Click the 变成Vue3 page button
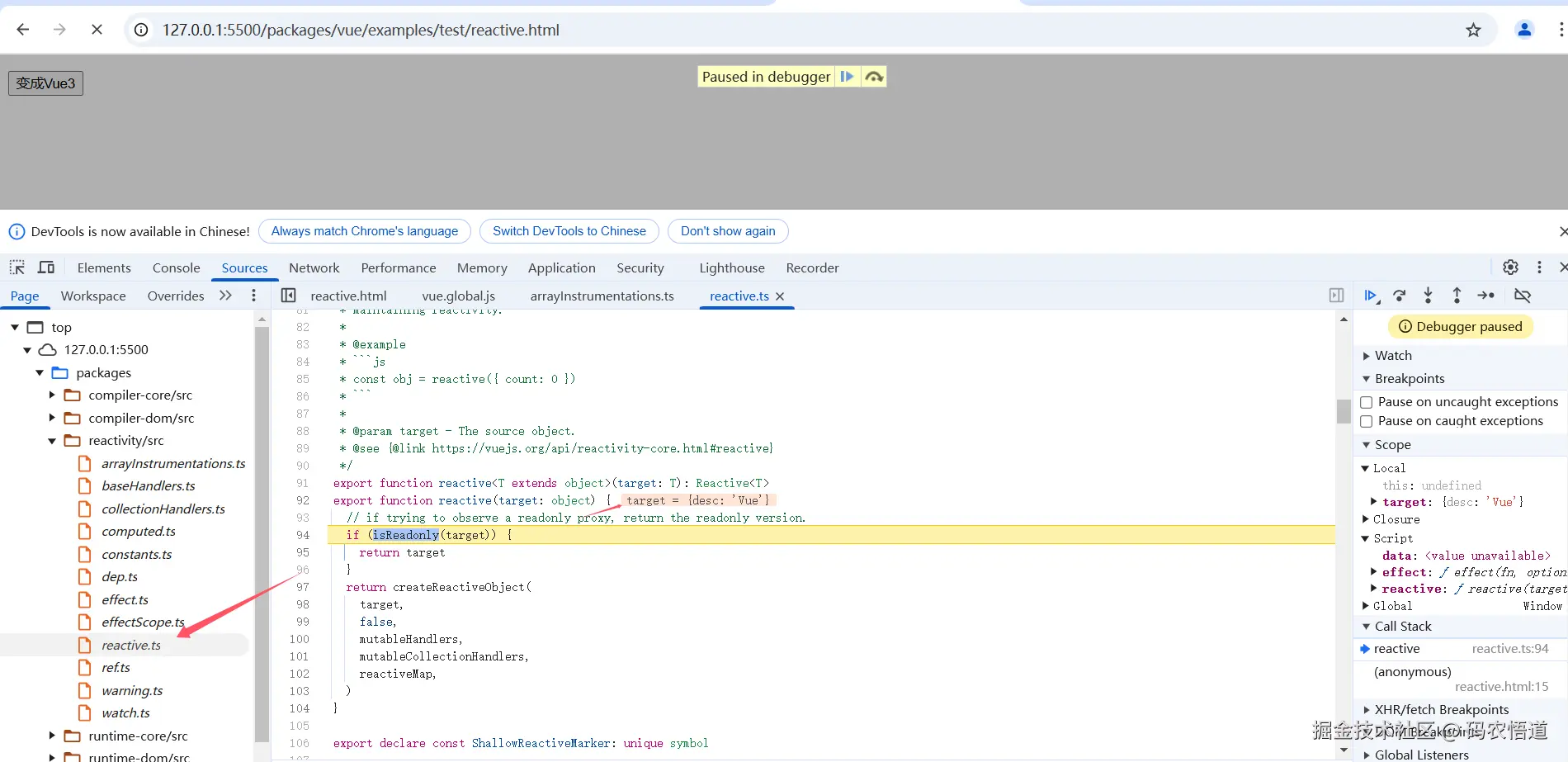The width and height of the screenshot is (1568, 762). (45, 83)
